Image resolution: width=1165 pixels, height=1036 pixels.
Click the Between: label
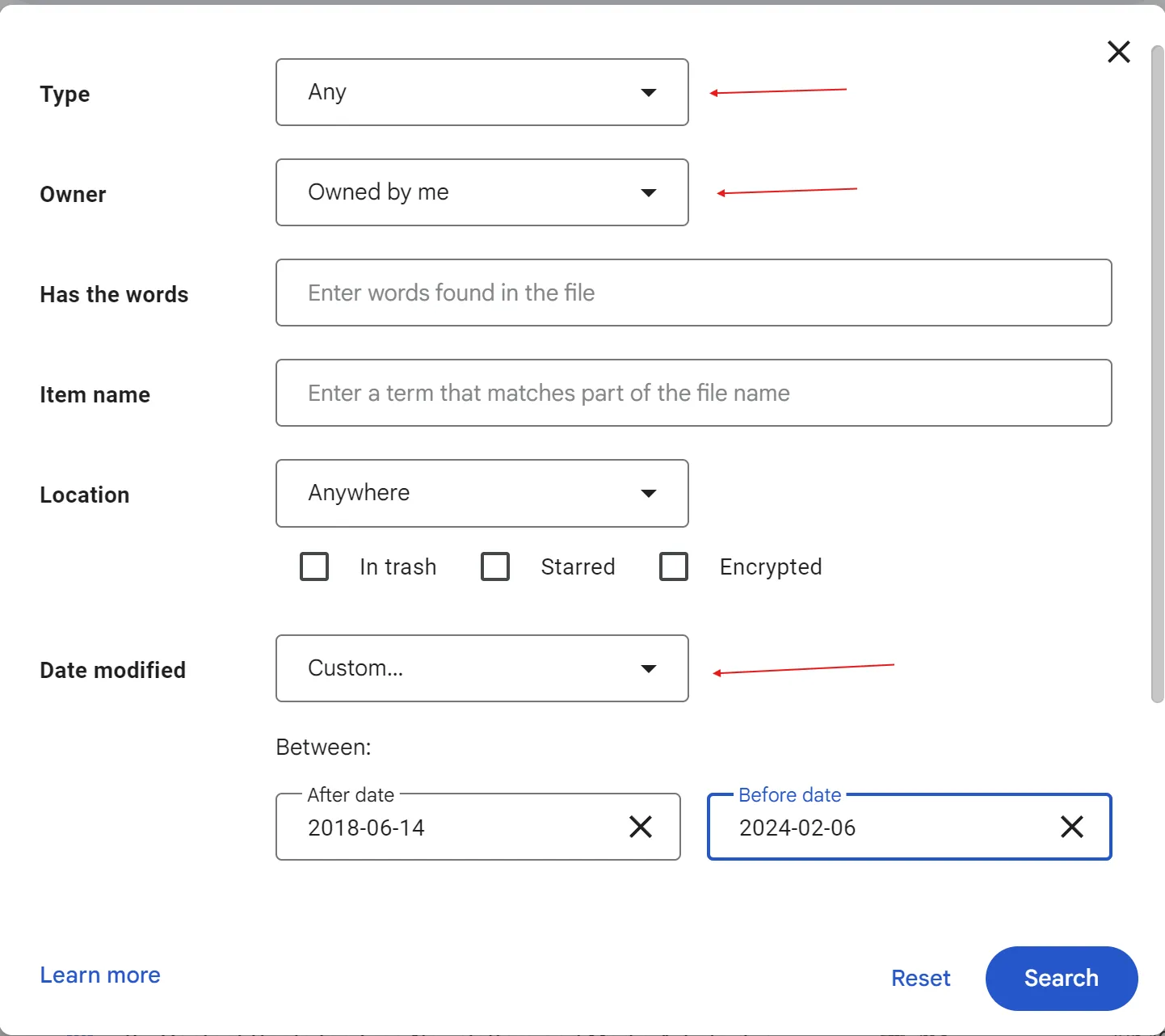point(323,747)
